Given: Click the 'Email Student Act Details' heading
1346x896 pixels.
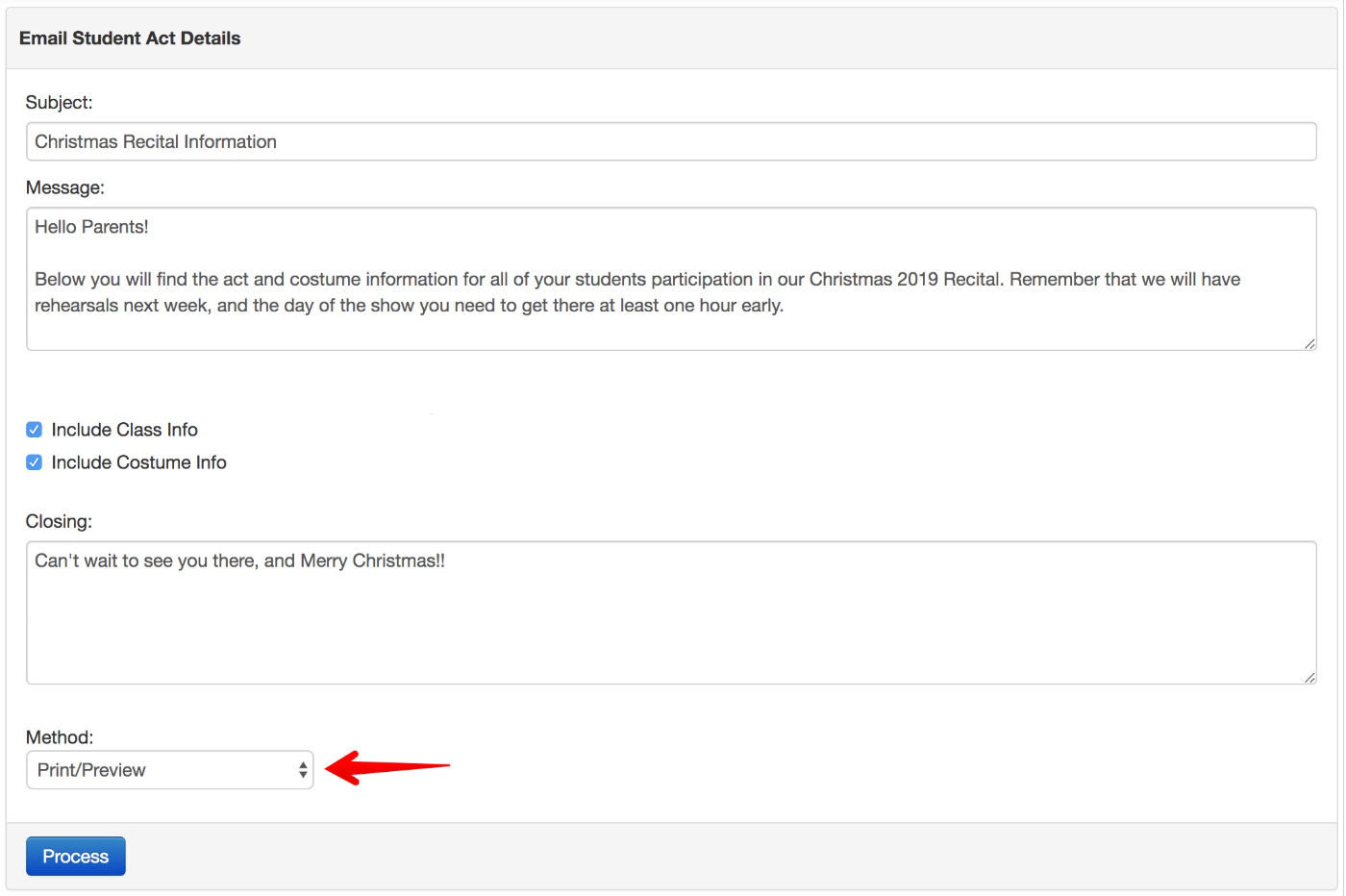Looking at the screenshot, I should (x=130, y=38).
